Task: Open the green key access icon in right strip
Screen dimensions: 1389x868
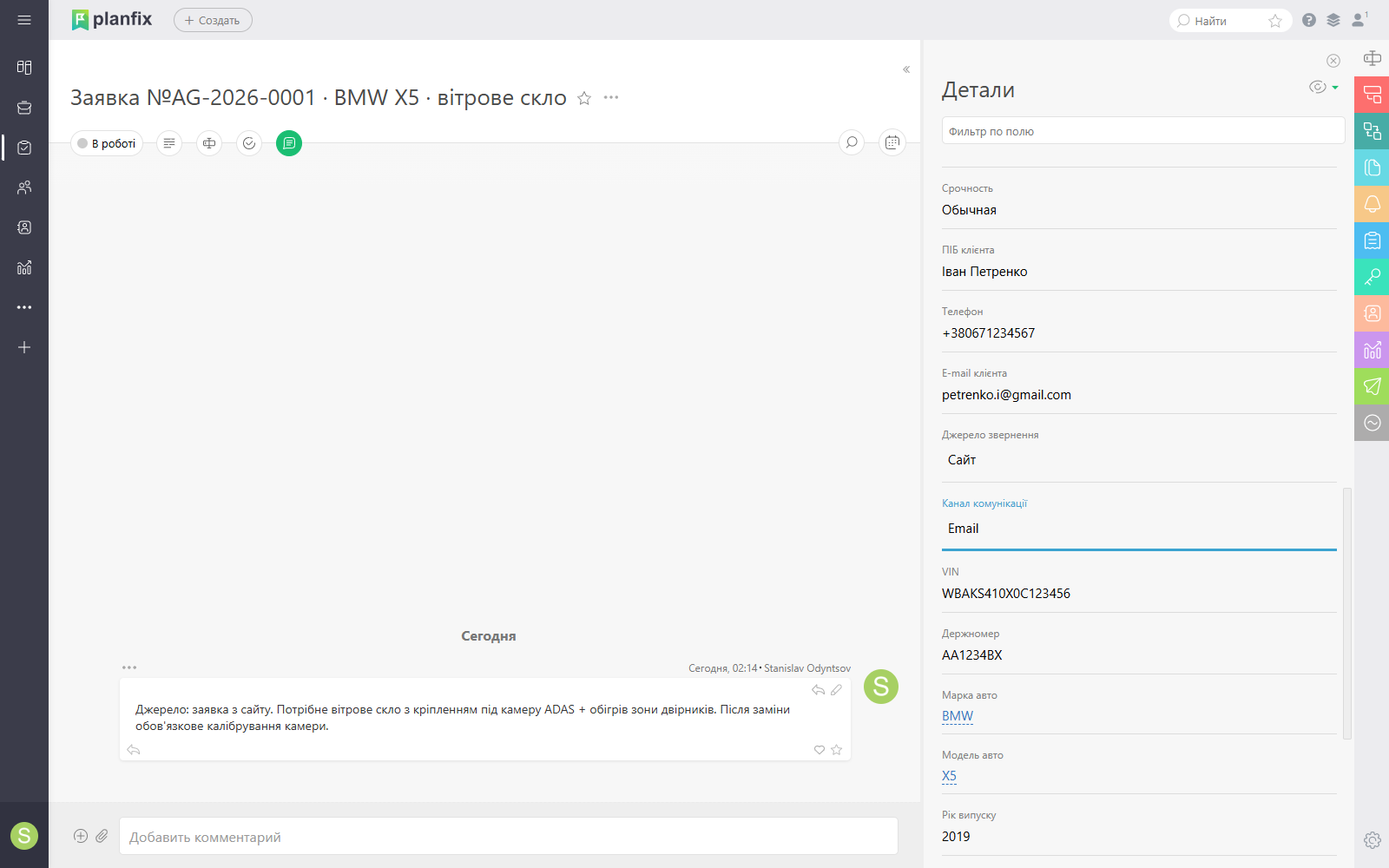Action: [x=1372, y=277]
